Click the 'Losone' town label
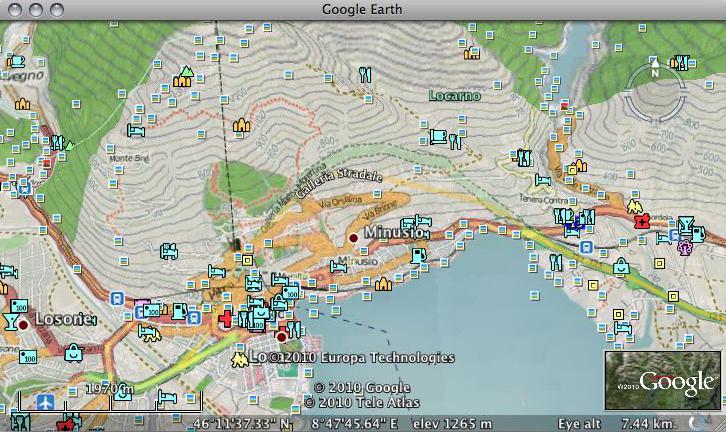This screenshot has width=726, height=432. coord(64,319)
